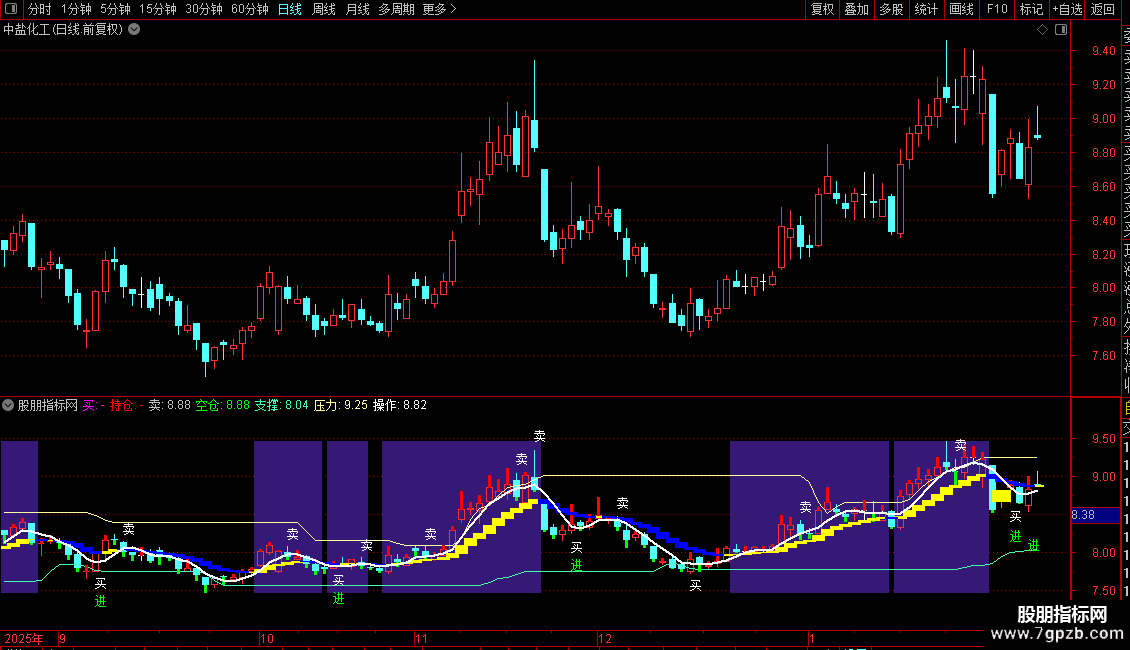The width and height of the screenshot is (1130, 650).
Task: Open the dropdown arrow beside 中盐化工(日线.前复权)
Action: 134,30
